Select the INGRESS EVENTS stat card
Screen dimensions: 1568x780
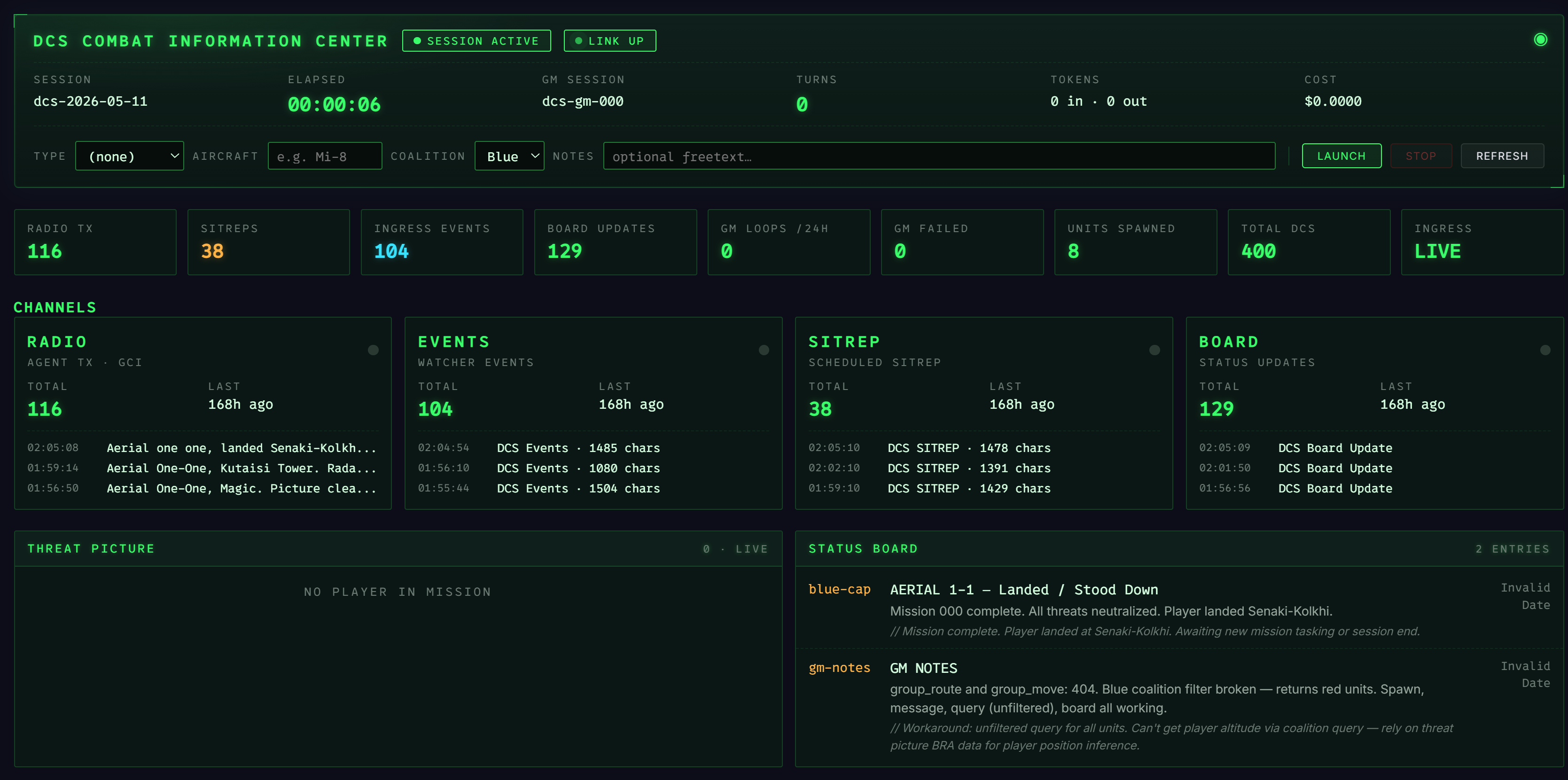point(442,242)
